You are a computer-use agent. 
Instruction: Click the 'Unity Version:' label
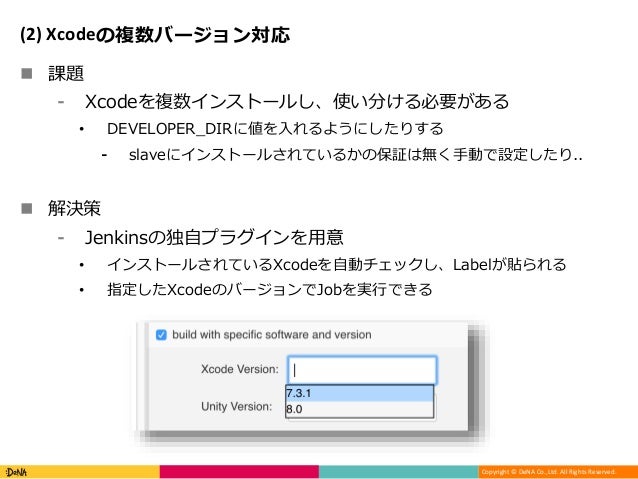pos(236,406)
